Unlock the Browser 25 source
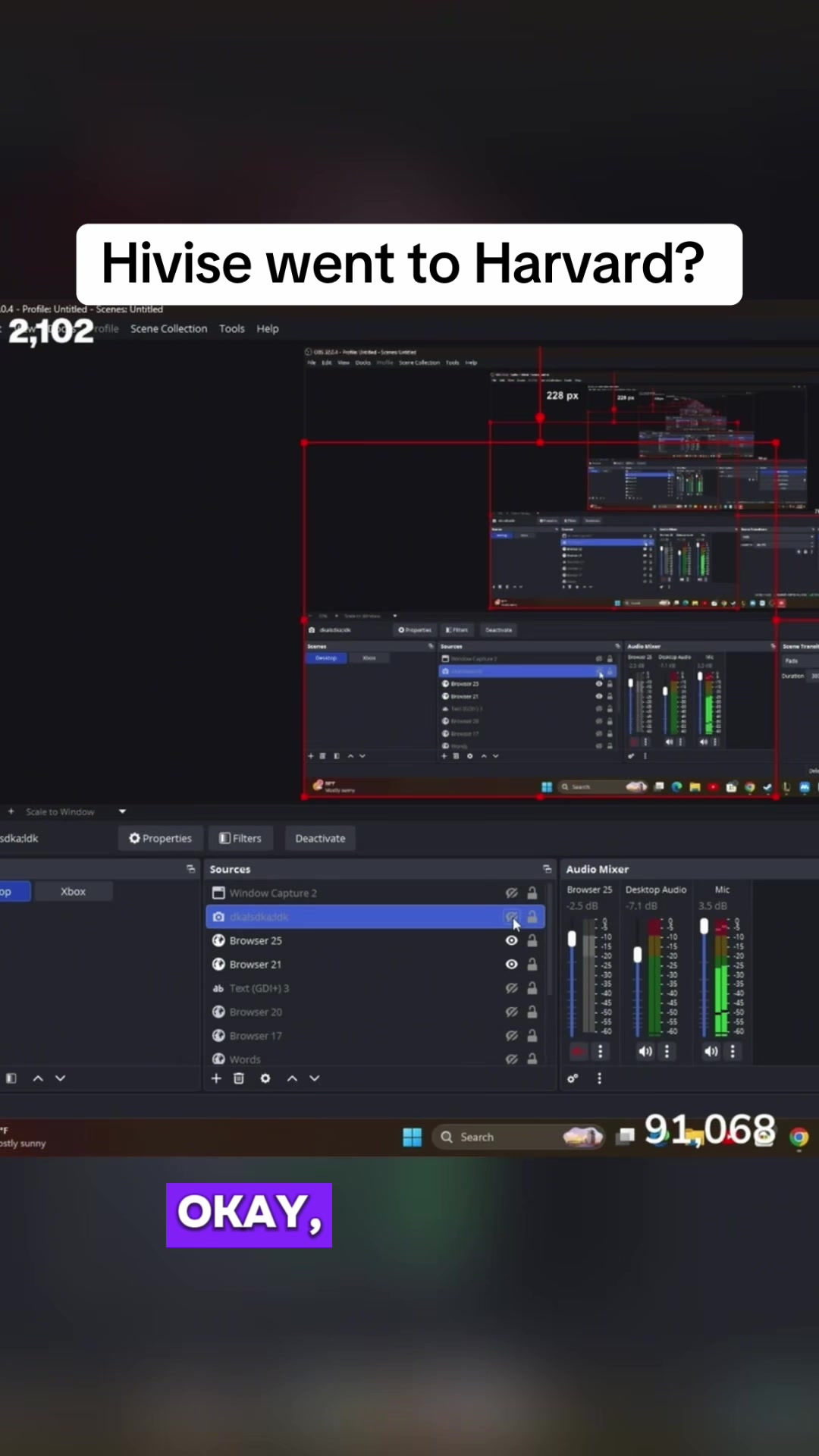 532,940
